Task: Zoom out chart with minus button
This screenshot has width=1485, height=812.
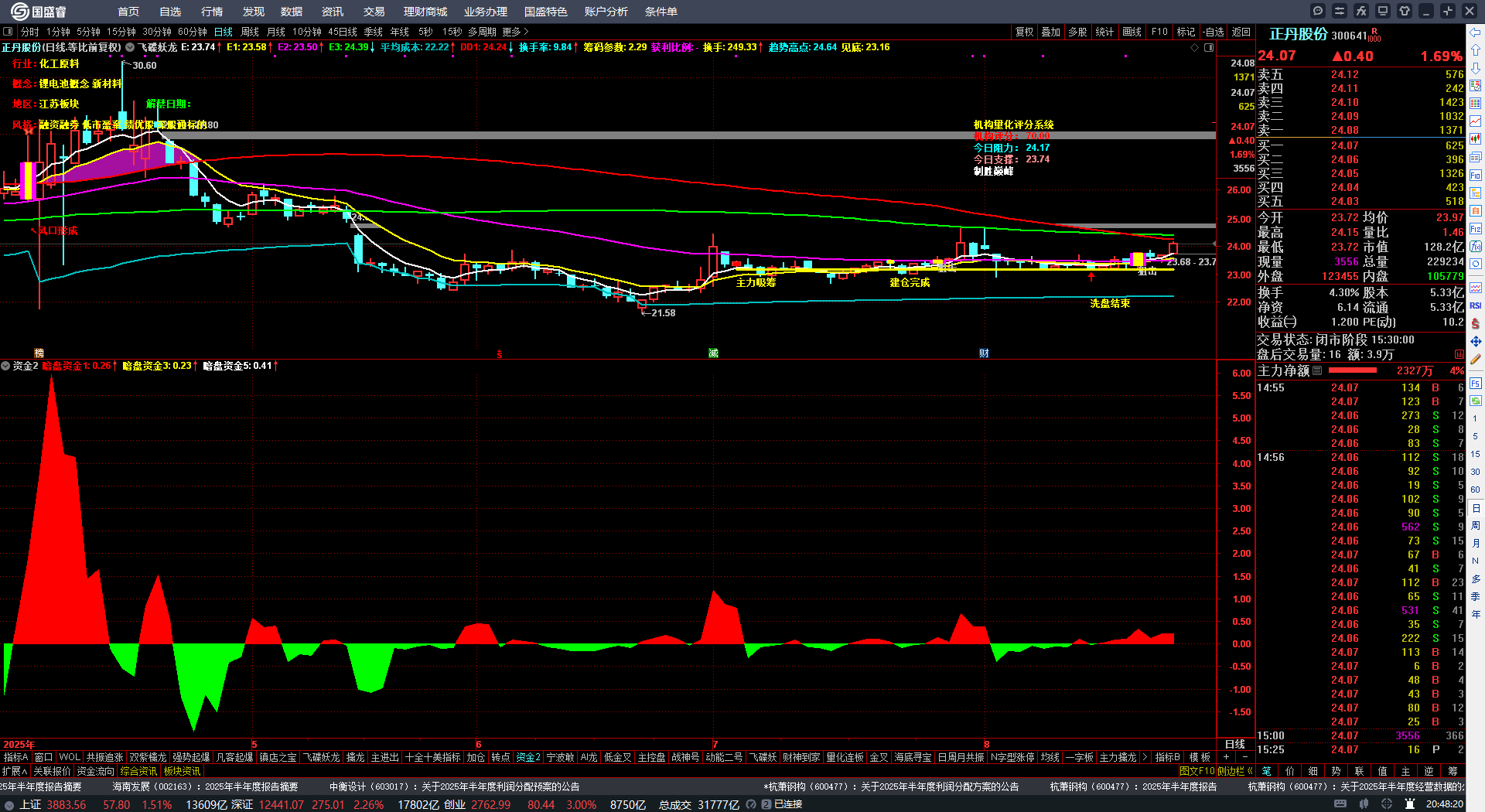Action: pos(1245,757)
